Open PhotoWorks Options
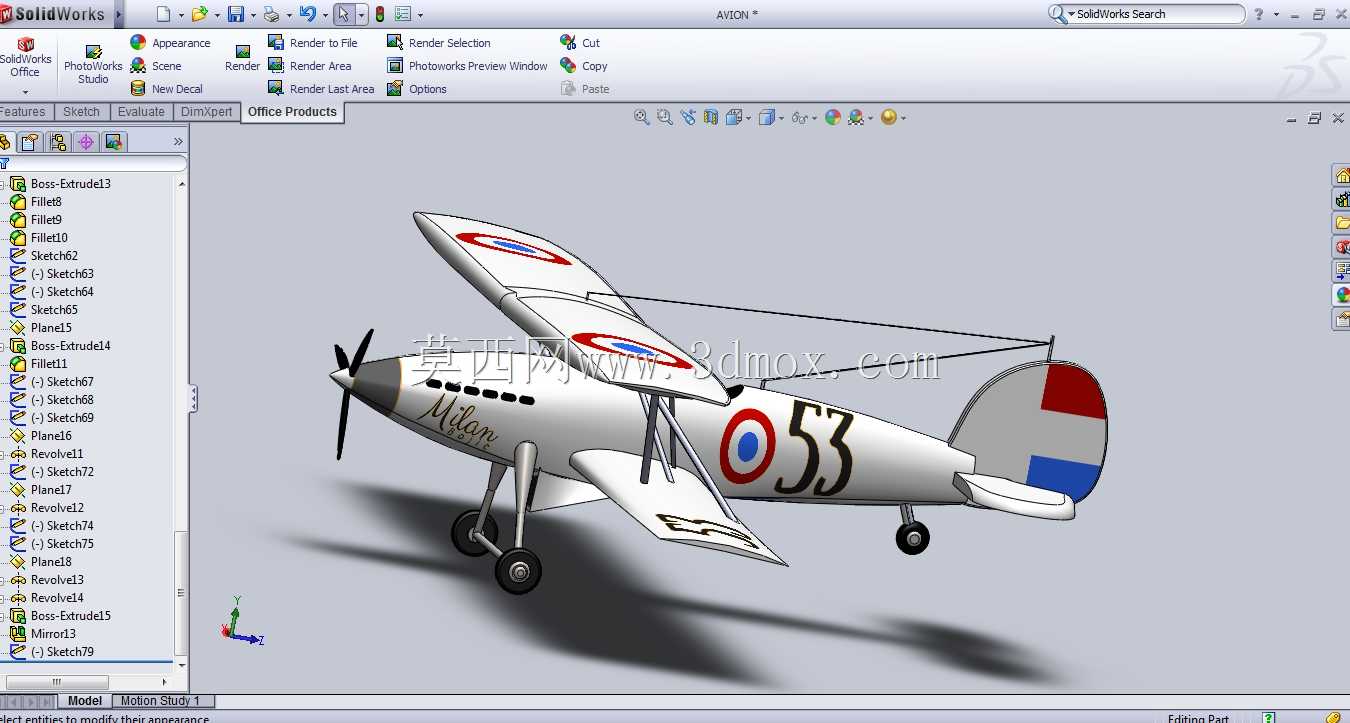Screen dimensions: 1350x723 (416, 89)
